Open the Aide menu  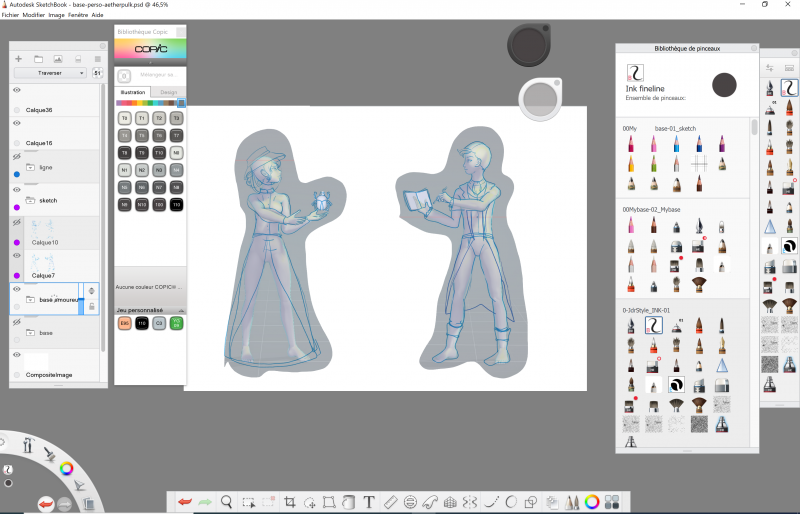coord(97,15)
